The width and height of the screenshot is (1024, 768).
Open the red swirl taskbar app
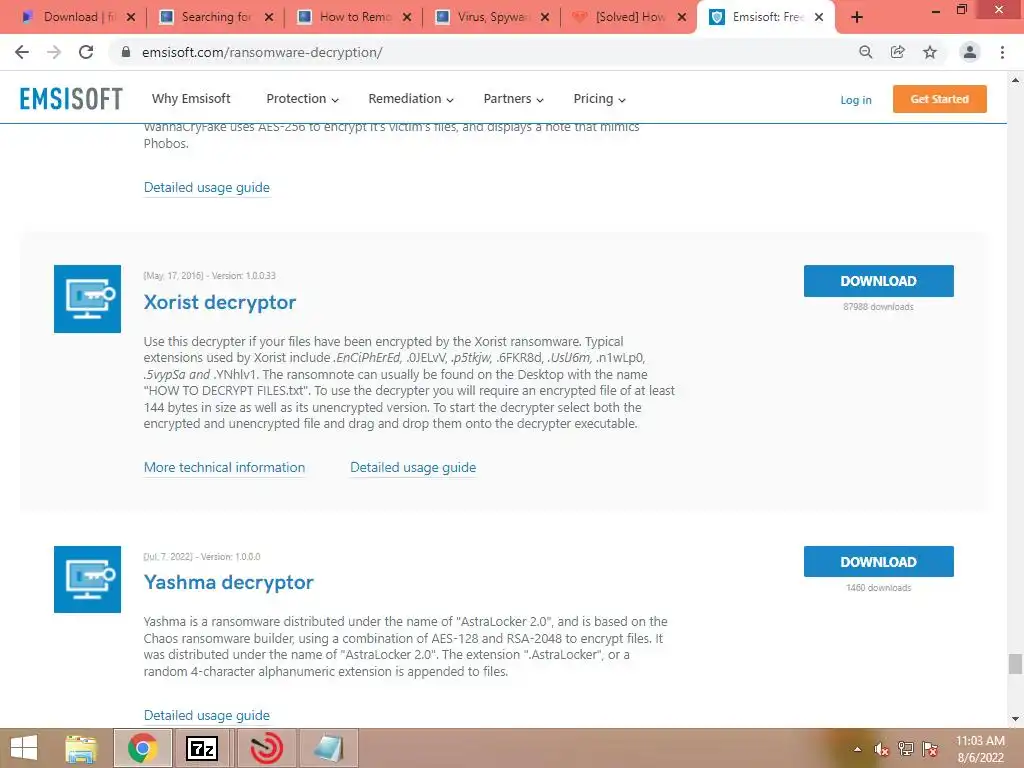266,748
